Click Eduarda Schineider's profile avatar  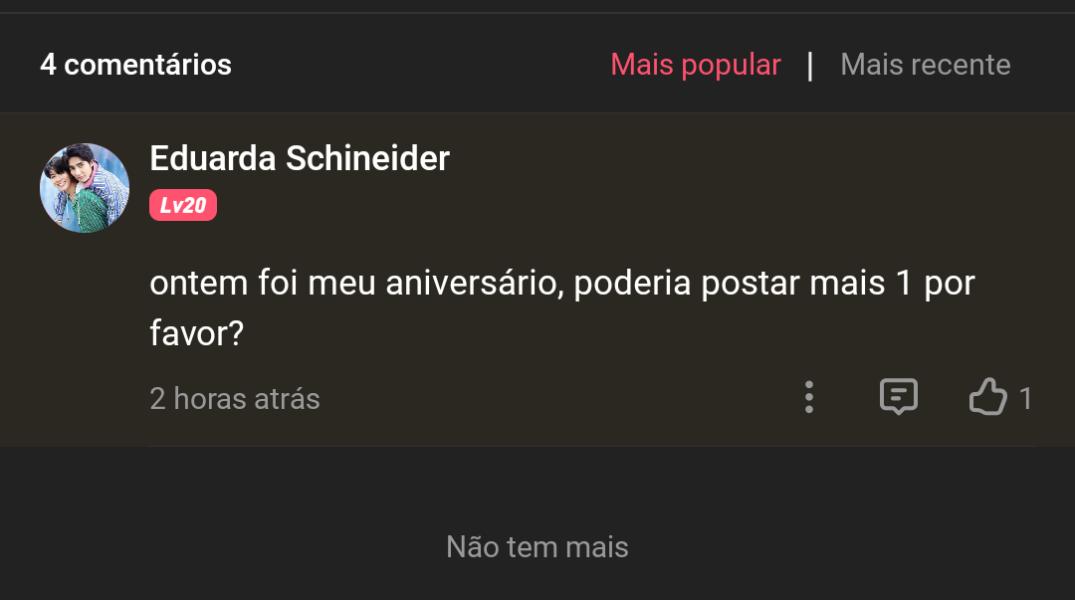click(85, 188)
